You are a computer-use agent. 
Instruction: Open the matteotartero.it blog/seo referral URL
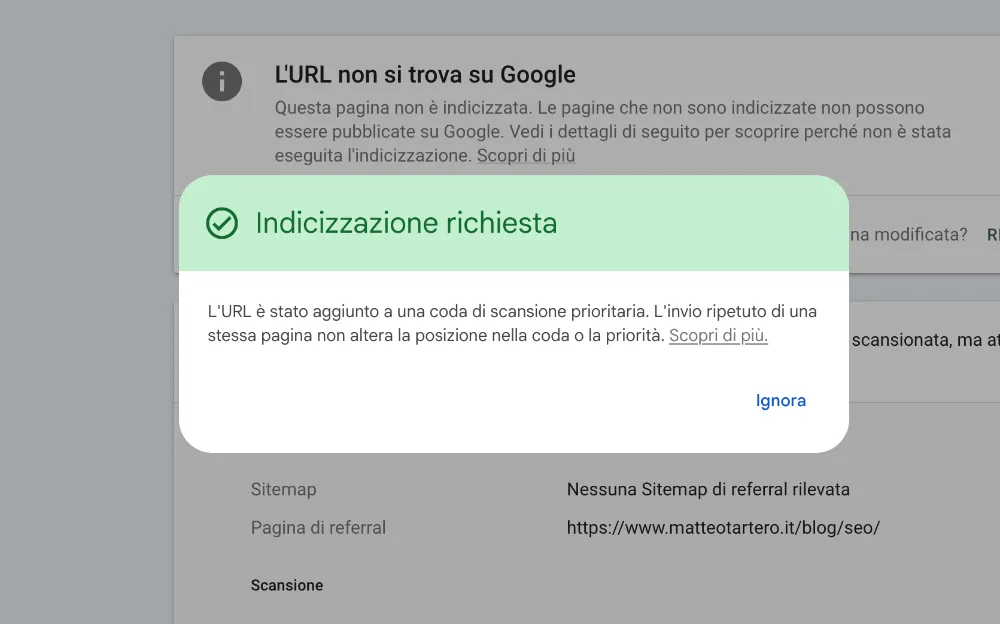[723, 527]
